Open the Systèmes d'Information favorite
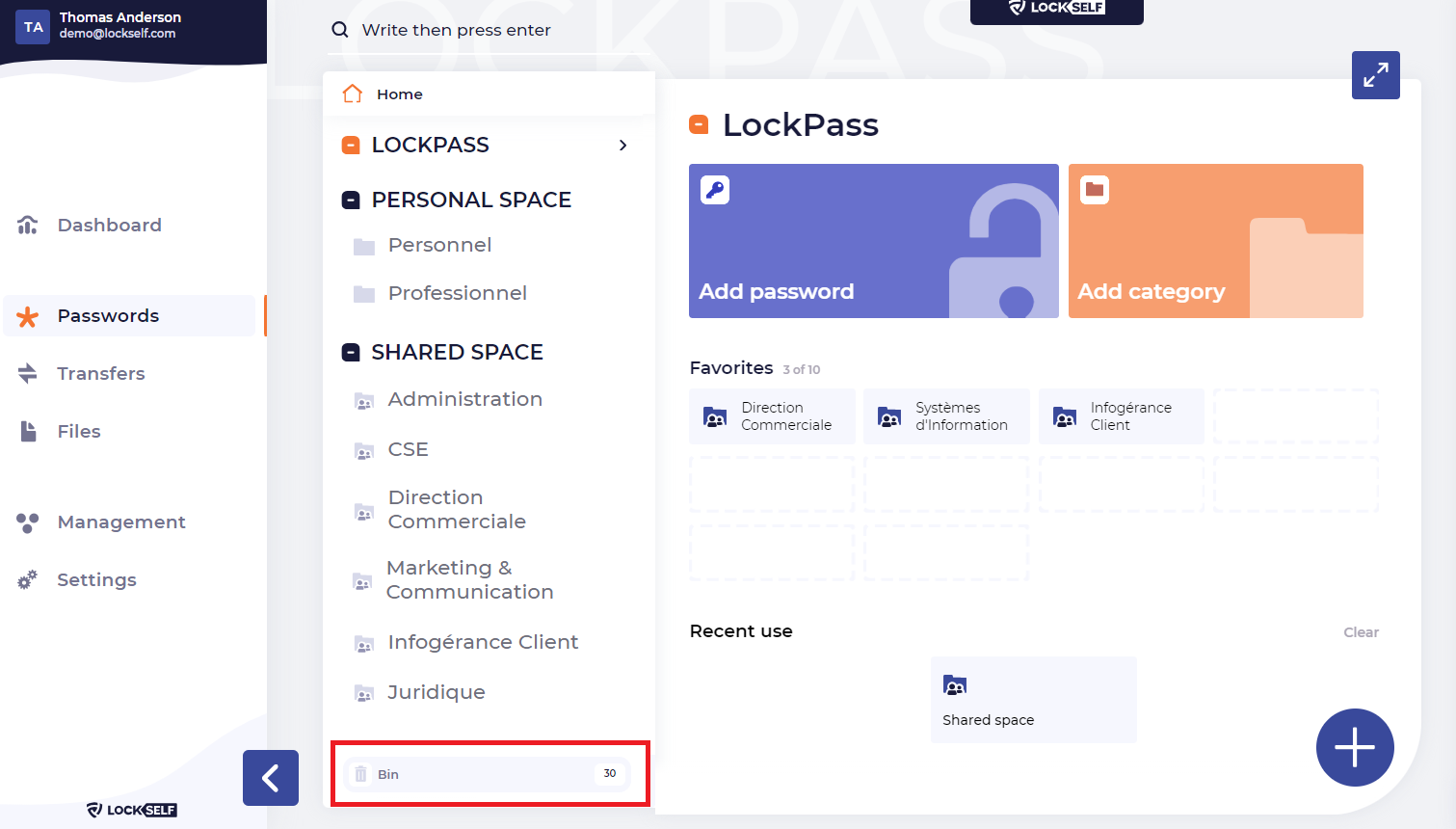This screenshot has height=829, width=1456. (x=945, y=416)
